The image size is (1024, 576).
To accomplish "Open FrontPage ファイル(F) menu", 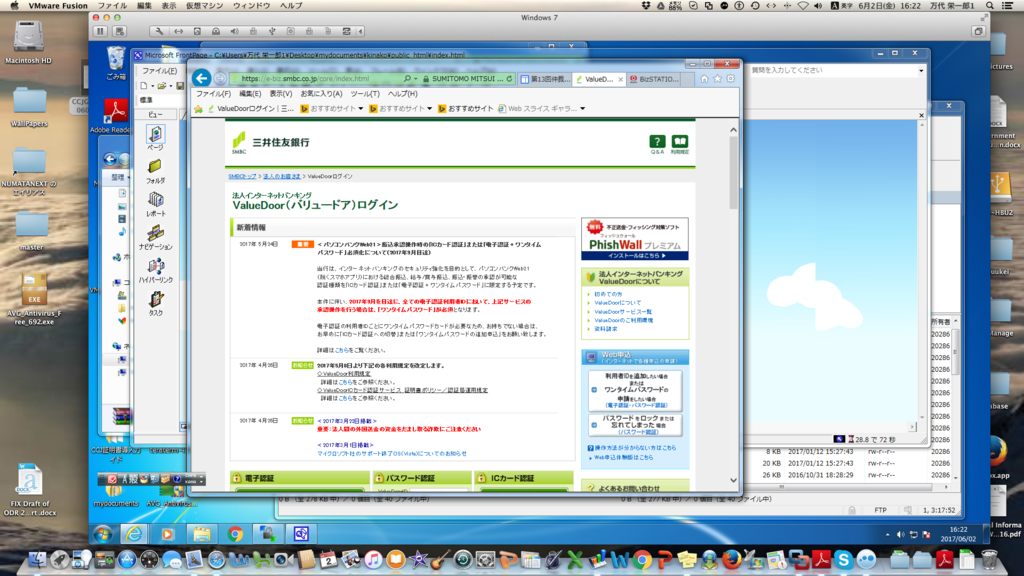I will 159,71.
